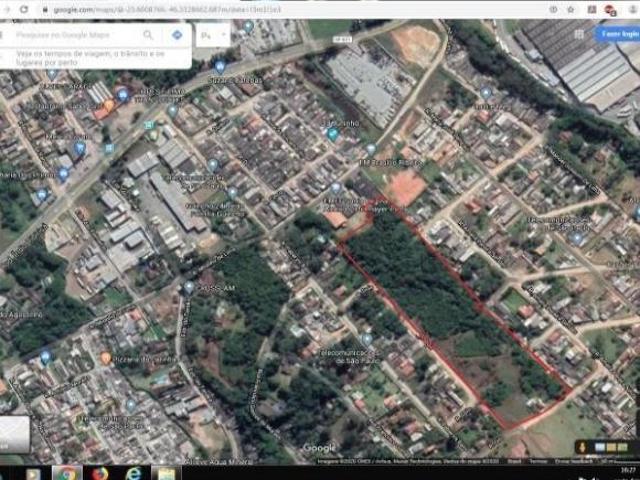640x480 pixels.
Task: Select the browser address bar URL
Action: [167, 9]
